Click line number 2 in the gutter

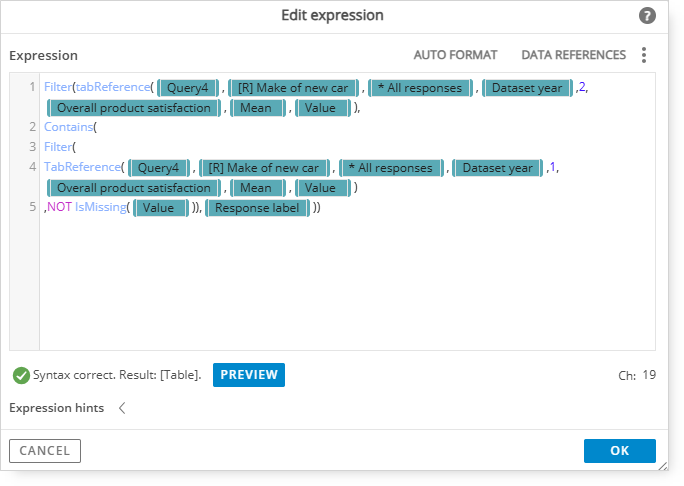click(x=33, y=128)
